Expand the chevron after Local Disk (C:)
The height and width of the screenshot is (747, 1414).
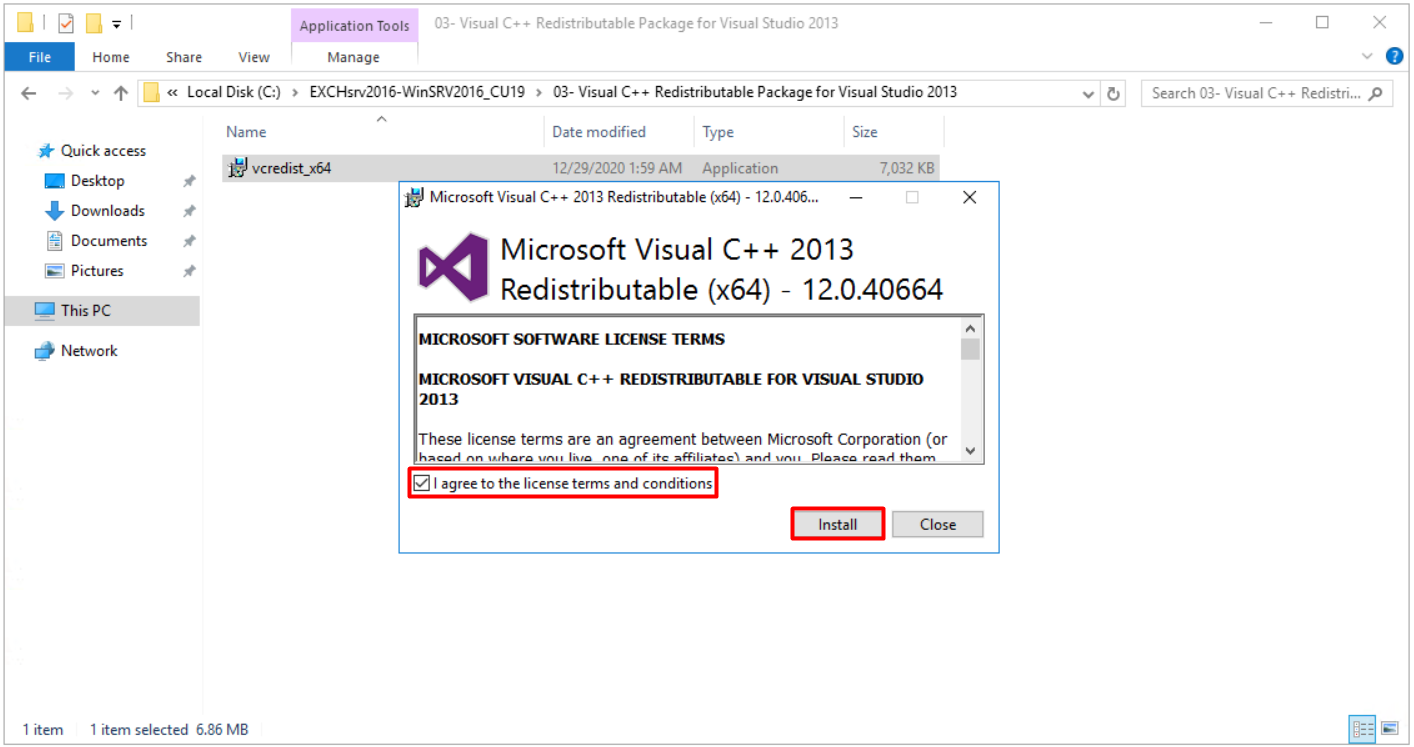point(296,93)
